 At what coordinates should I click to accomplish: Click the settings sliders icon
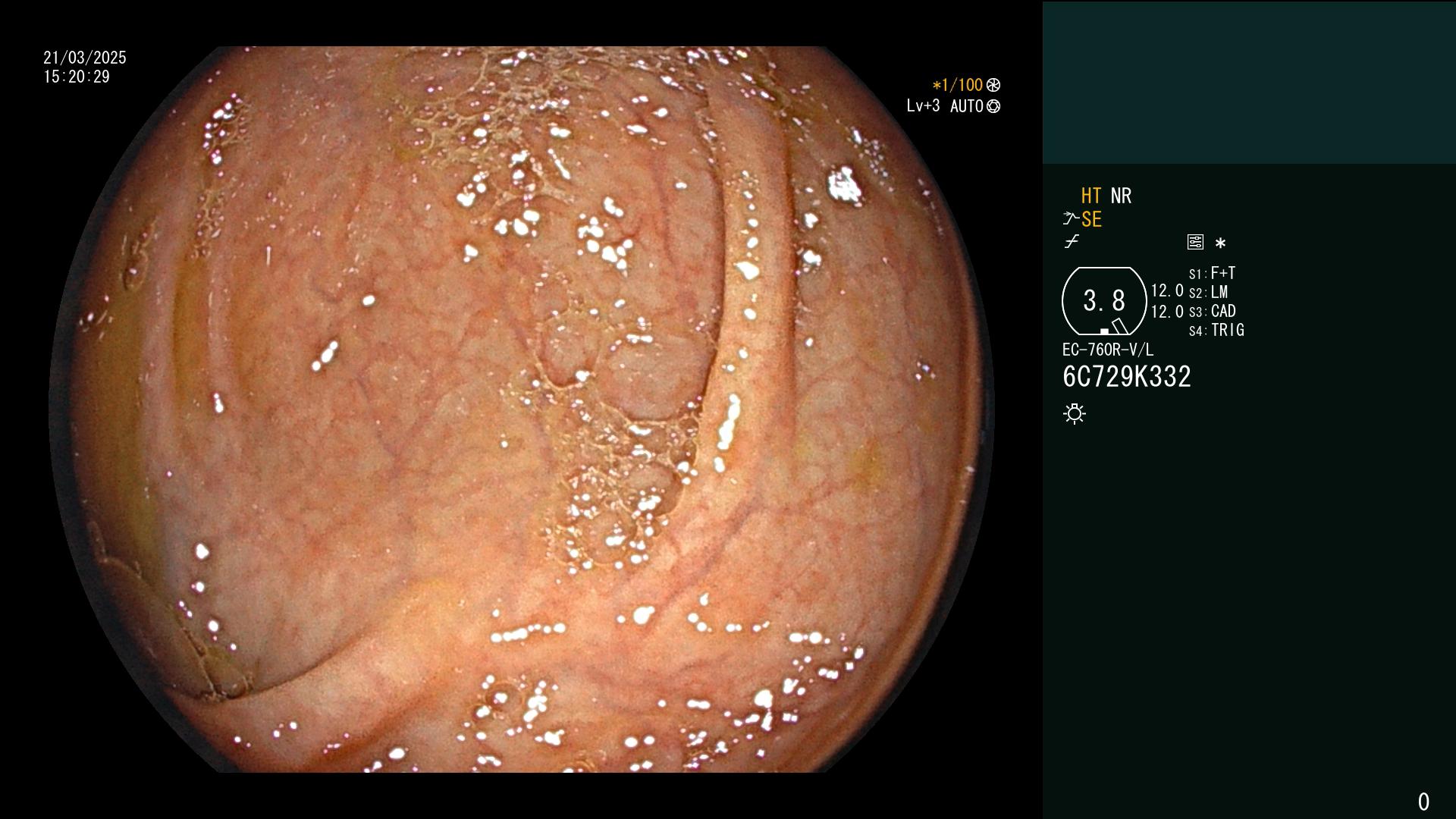point(1195,242)
